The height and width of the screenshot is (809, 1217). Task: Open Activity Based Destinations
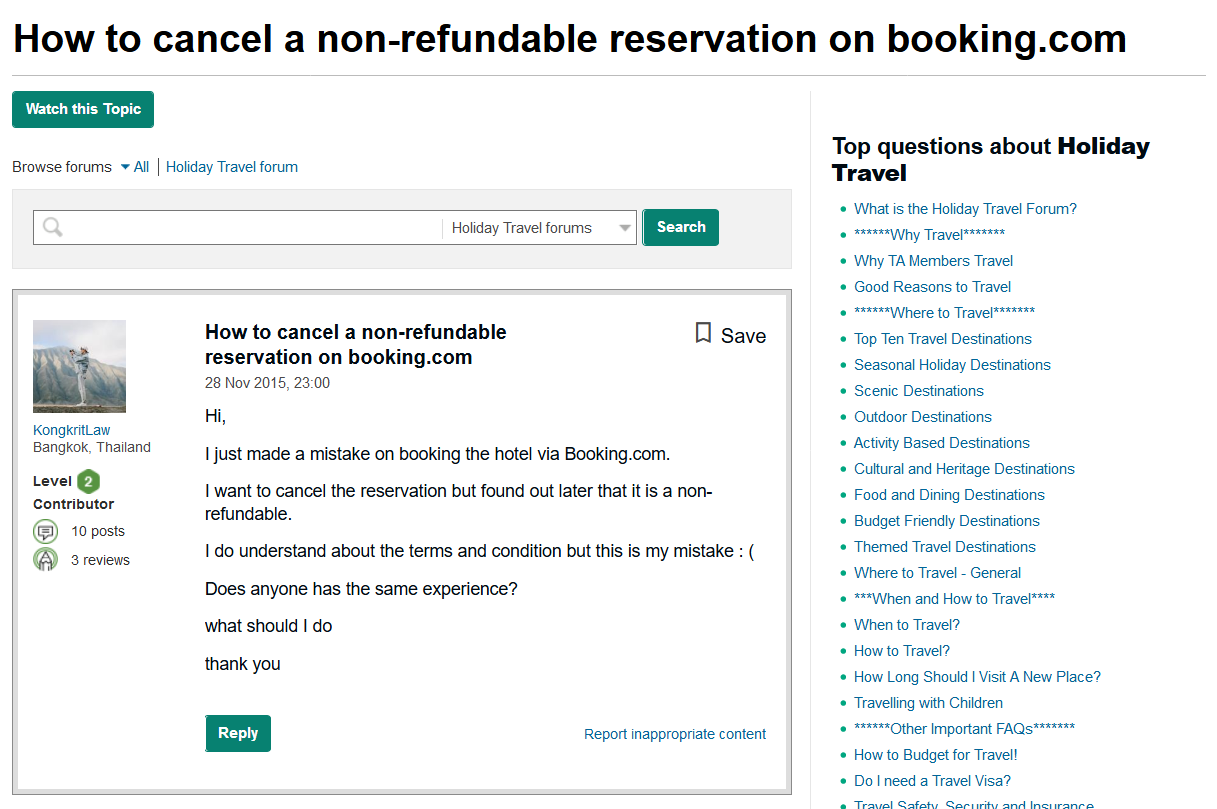[942, 443]
